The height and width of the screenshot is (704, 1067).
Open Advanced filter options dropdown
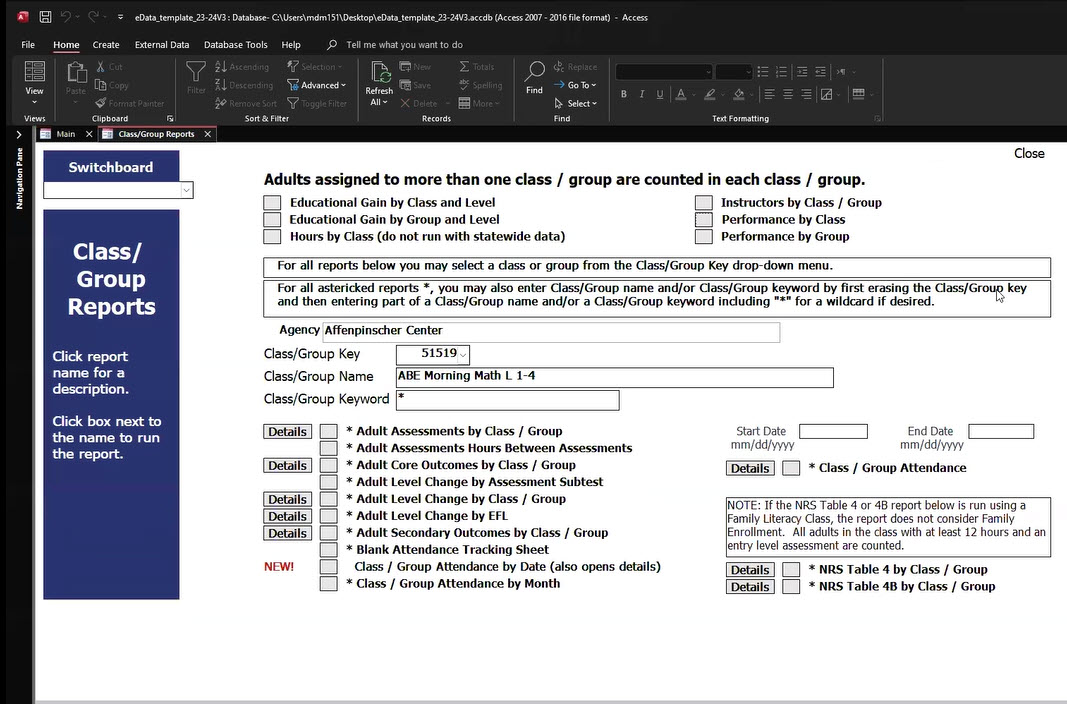click(x=317, y=85)
